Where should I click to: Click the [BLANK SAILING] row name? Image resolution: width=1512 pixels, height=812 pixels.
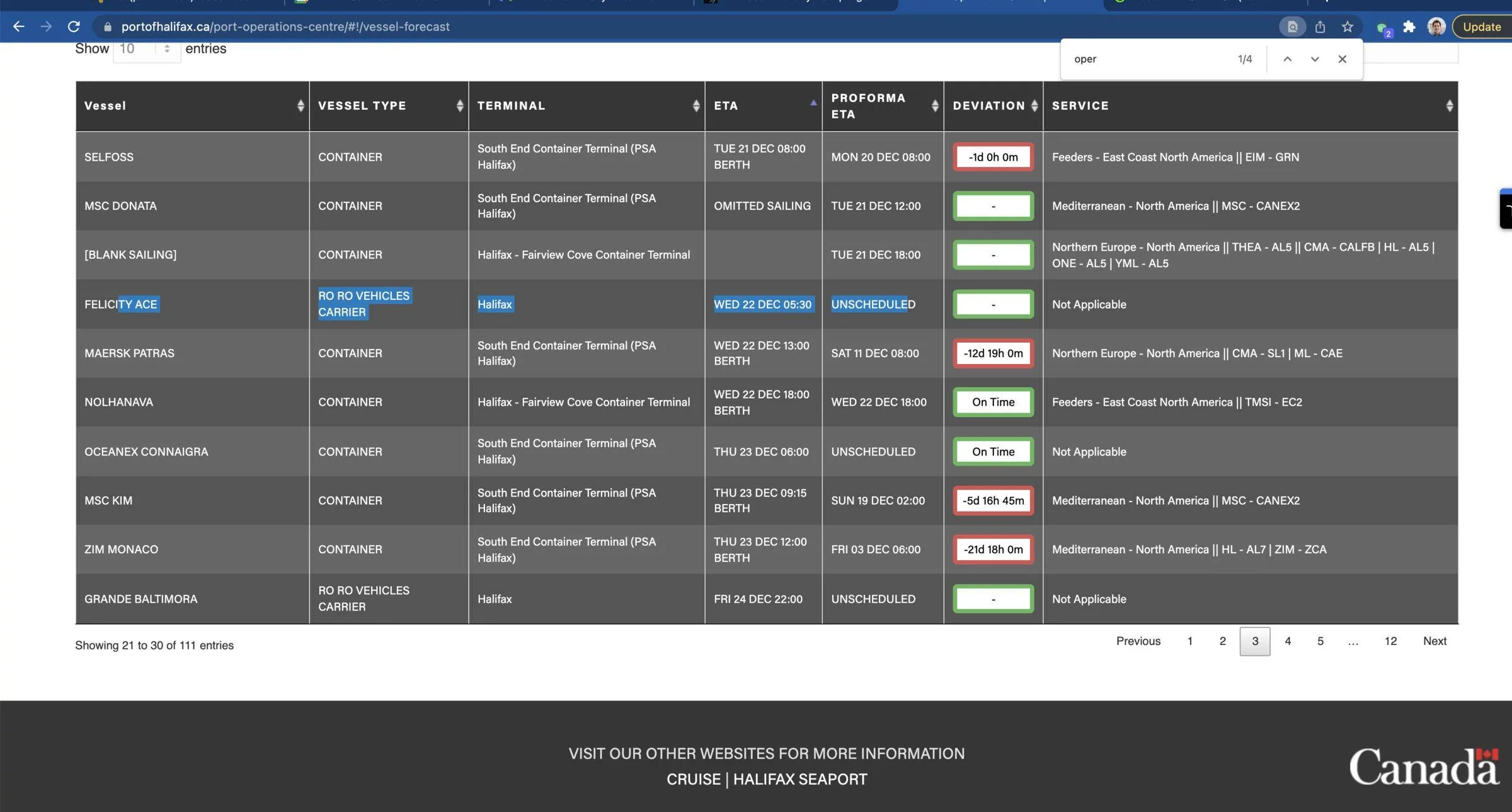click(x=130, y=254)
